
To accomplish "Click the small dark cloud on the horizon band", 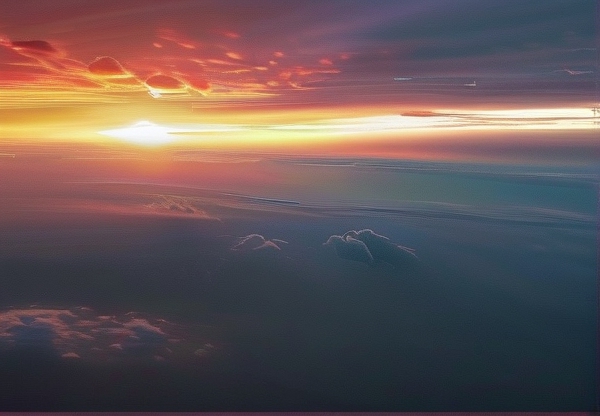I will [422, 113].
